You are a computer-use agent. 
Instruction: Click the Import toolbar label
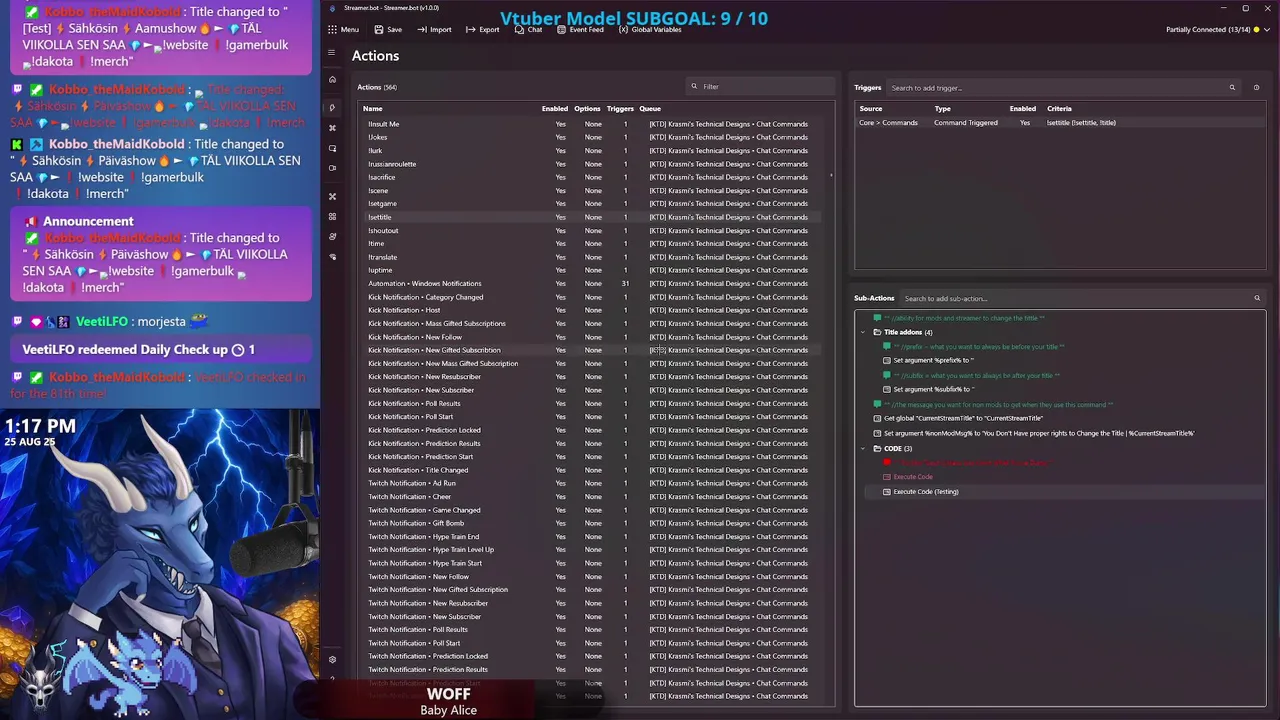441,30
